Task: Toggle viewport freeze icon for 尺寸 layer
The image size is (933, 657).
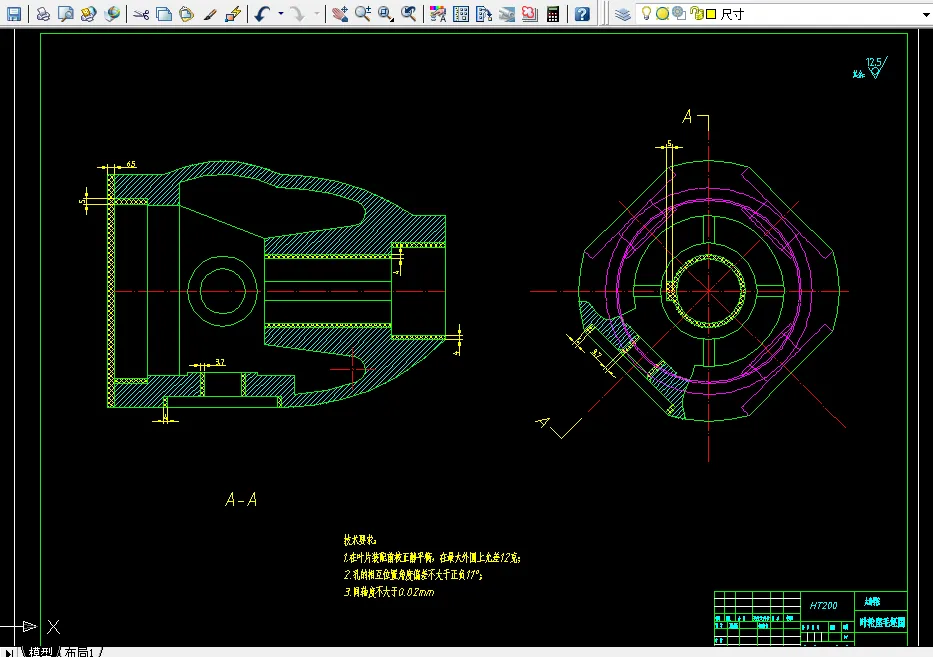Action: point(679,14)
